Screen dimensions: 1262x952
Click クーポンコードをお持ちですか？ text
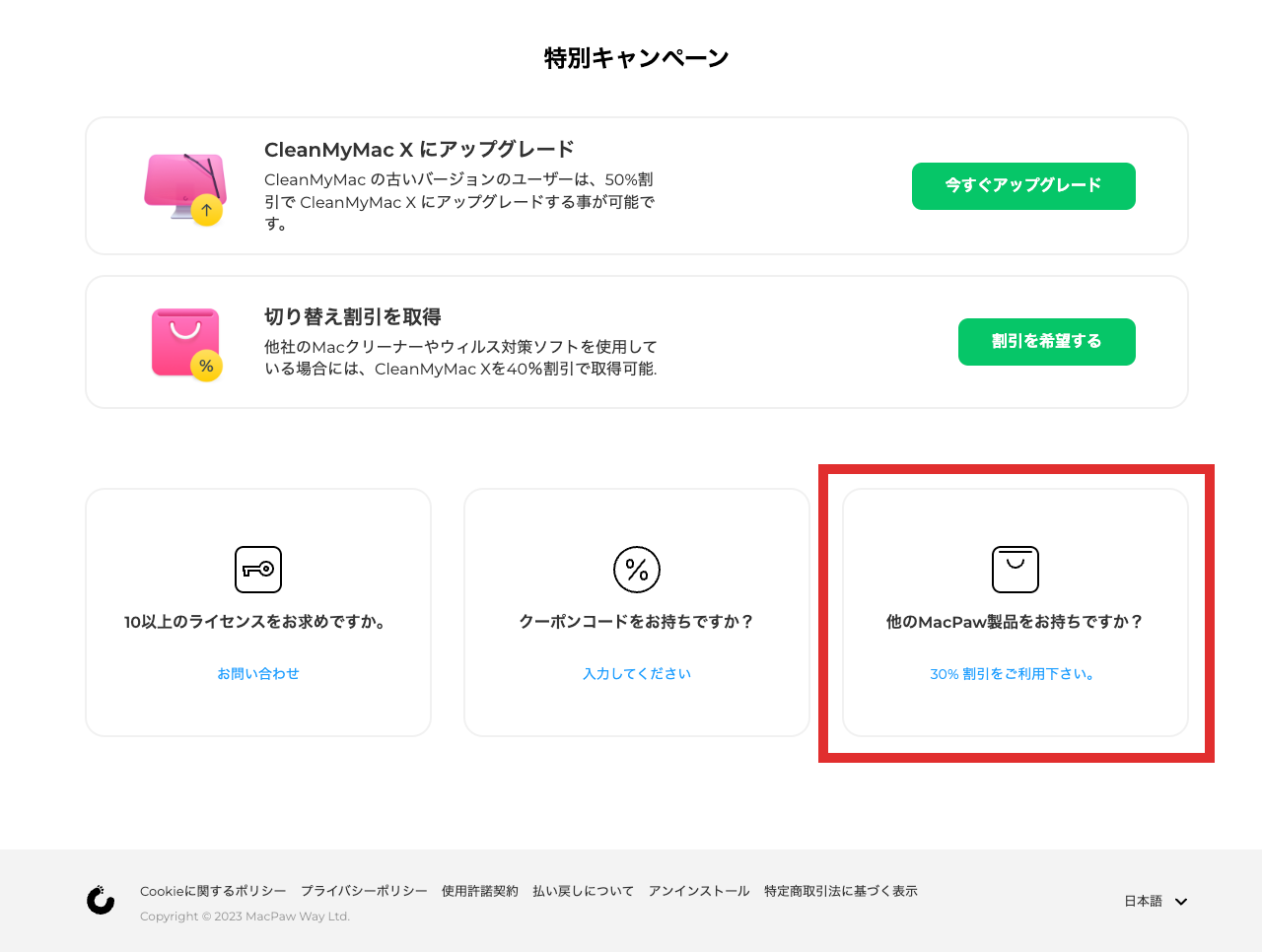(x=637, y=622)
